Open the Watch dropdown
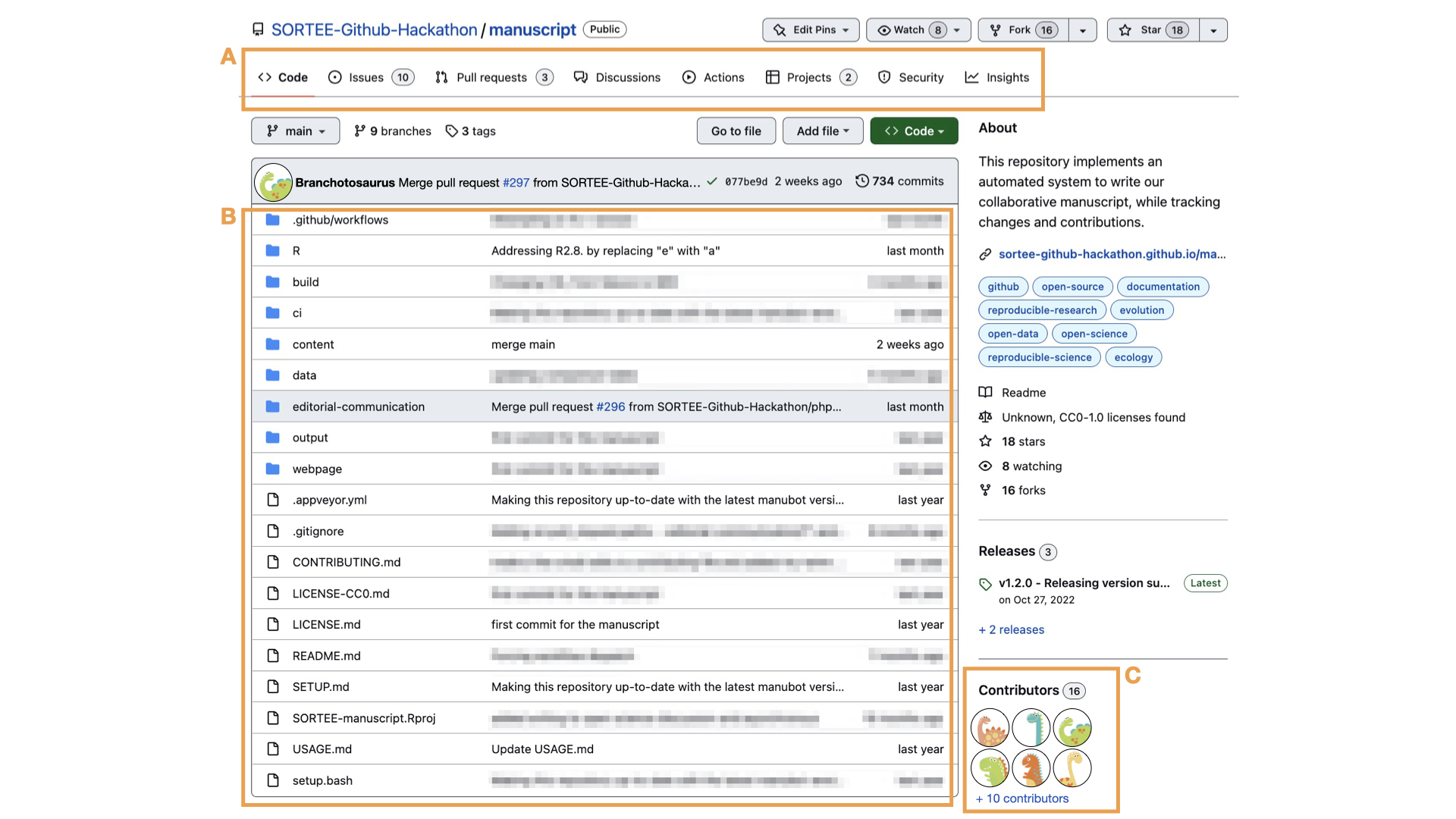The image size is (1456, 819). point(918,30)
